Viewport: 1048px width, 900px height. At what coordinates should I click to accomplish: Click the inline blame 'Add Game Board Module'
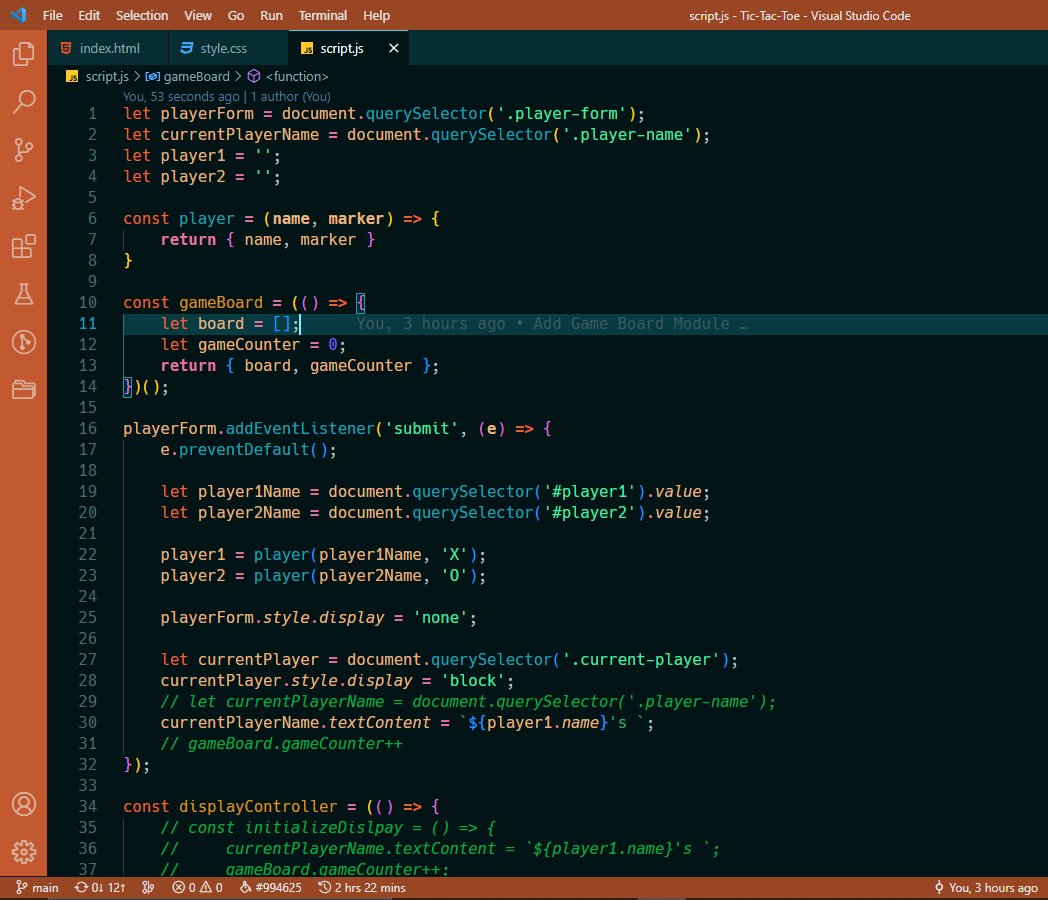point(631,323)
